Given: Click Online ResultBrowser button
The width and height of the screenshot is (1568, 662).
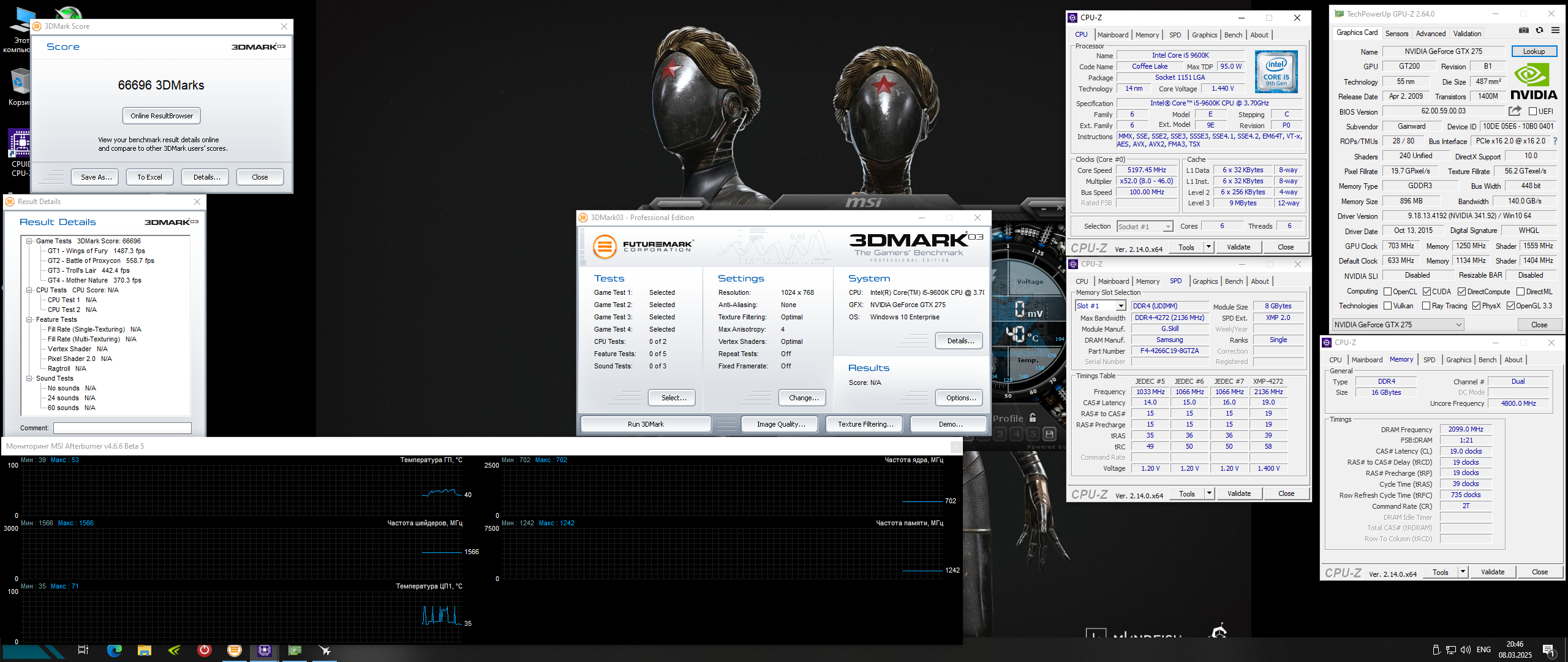Looking at the screenshot, I should [162, 116].
